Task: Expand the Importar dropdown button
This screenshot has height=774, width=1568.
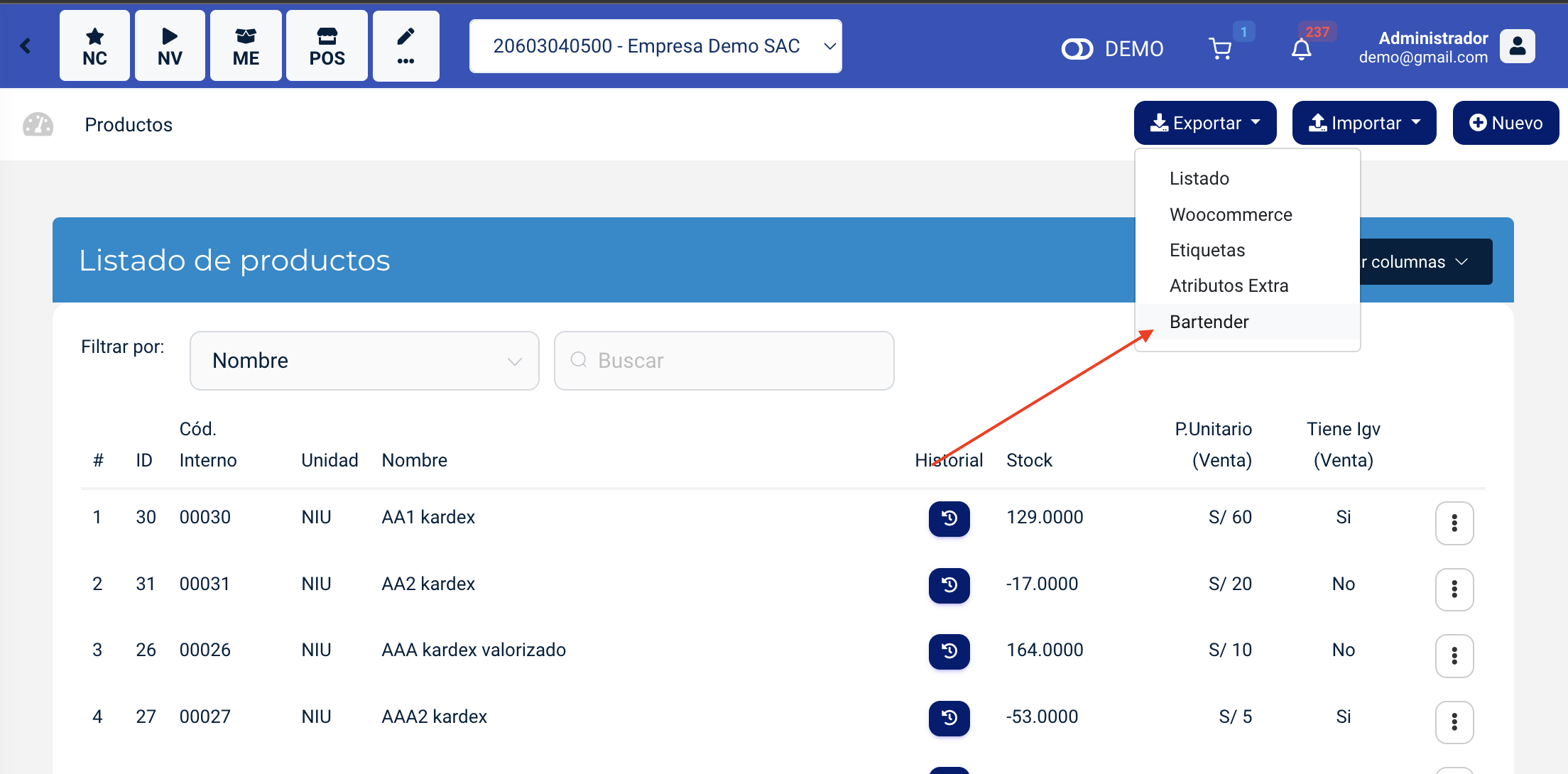Action: 1363,123
